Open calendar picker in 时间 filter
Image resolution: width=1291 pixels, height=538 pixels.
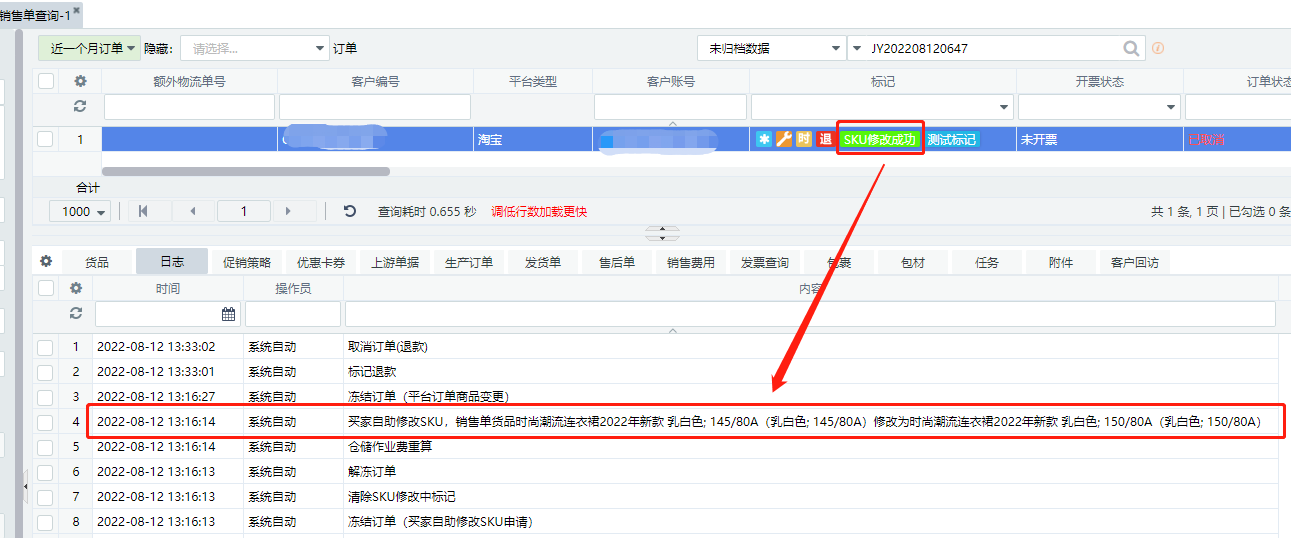pos(228,314)
